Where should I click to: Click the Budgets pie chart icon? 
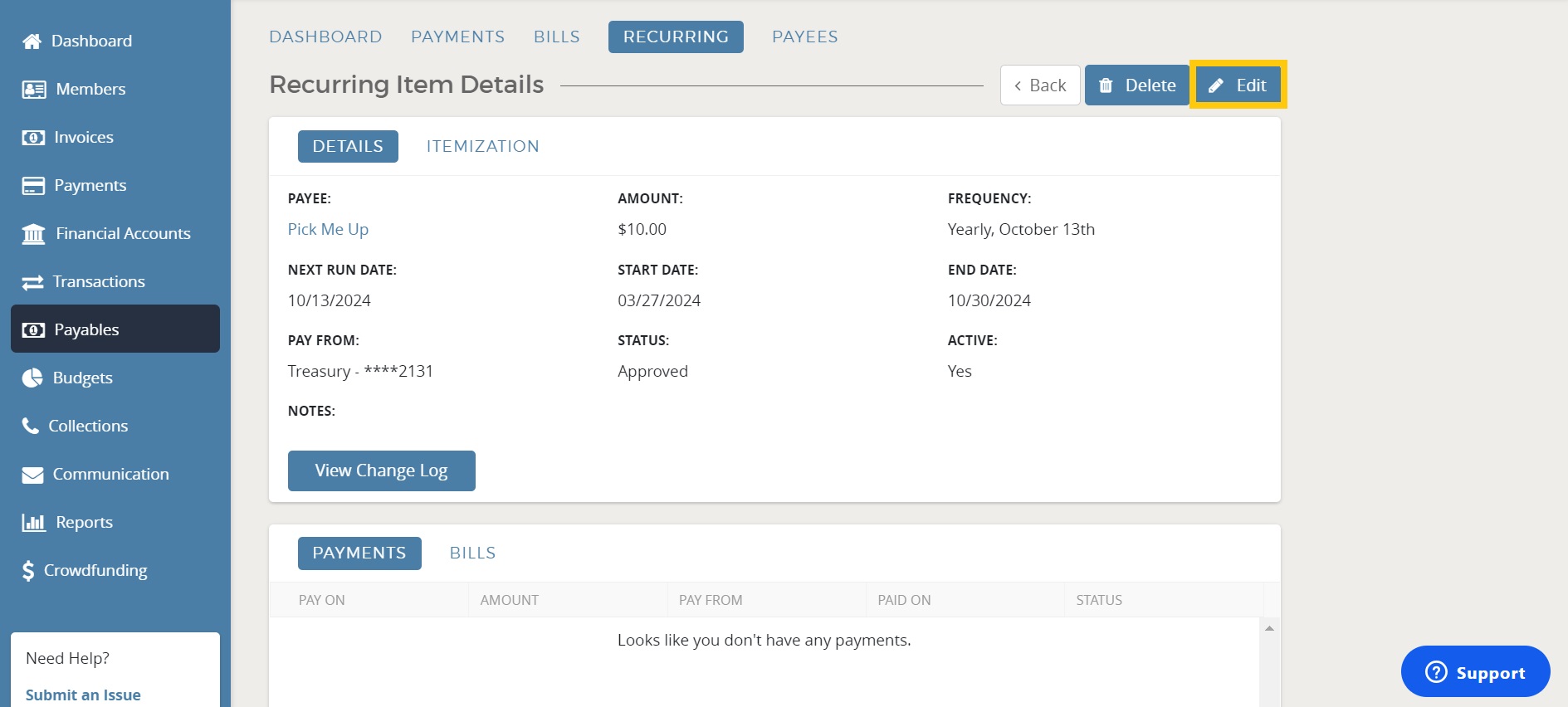tap(32, 378)
